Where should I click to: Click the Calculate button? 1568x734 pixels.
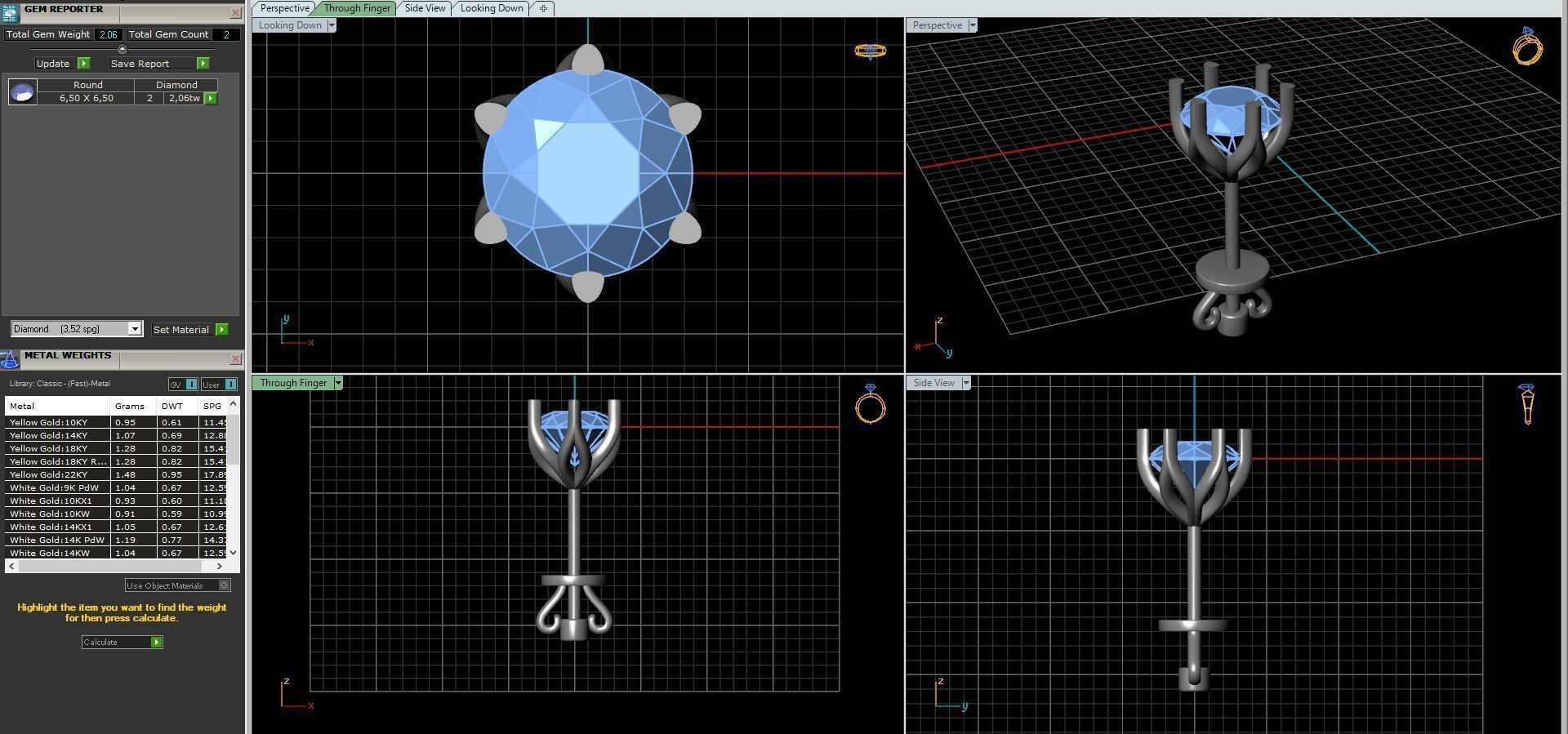click(122, 642)
